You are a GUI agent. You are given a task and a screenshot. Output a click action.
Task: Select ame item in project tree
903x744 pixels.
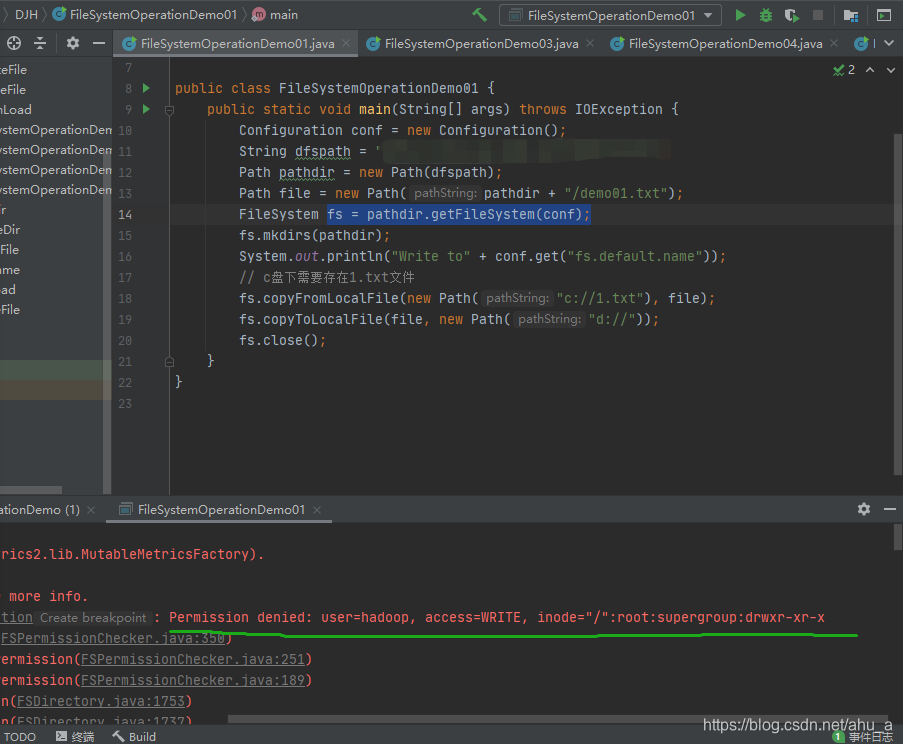[10, 270]
